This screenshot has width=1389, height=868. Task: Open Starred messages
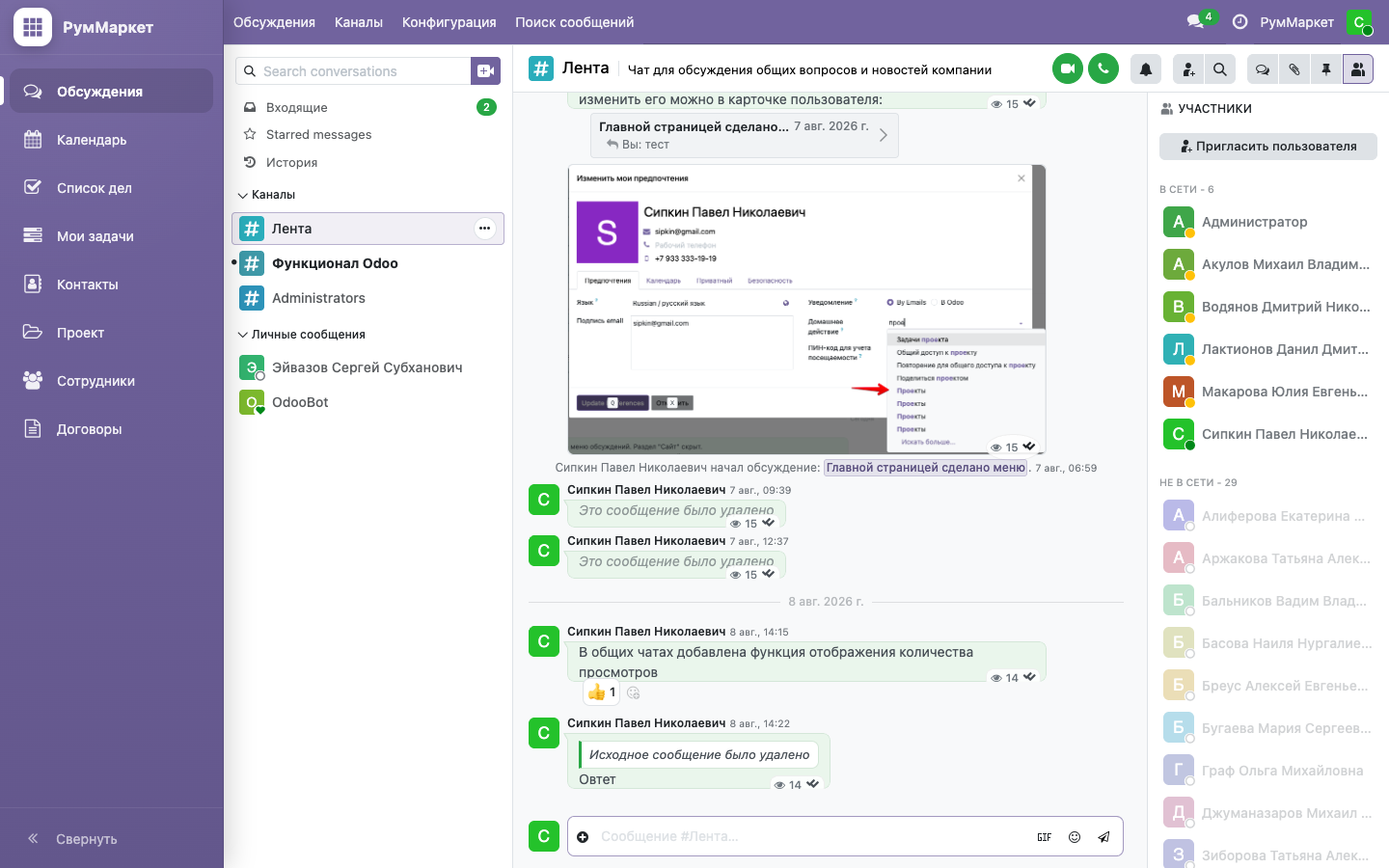368,135
